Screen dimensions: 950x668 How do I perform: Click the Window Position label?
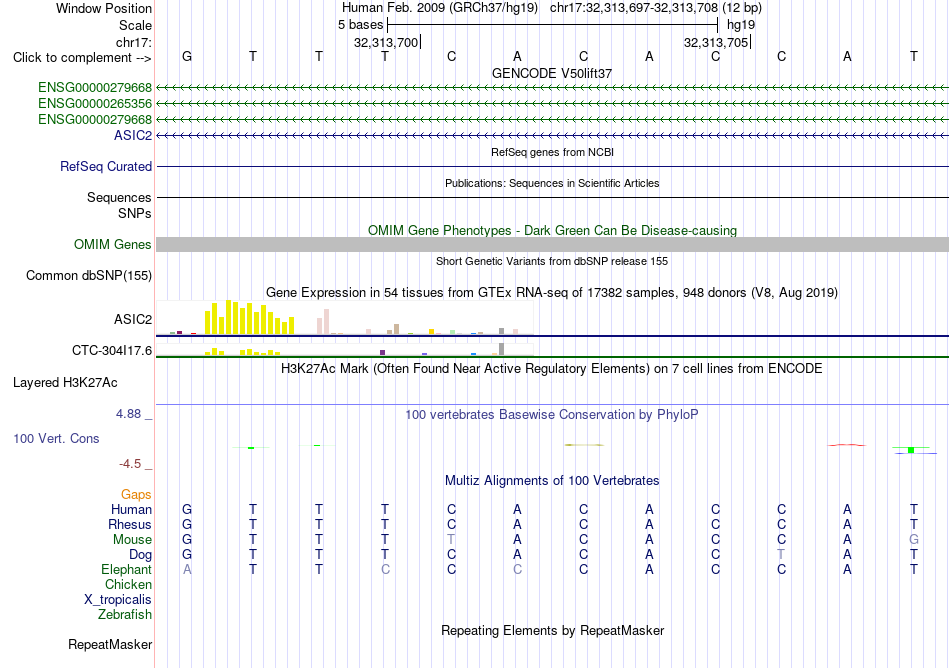tap(104, 8)
